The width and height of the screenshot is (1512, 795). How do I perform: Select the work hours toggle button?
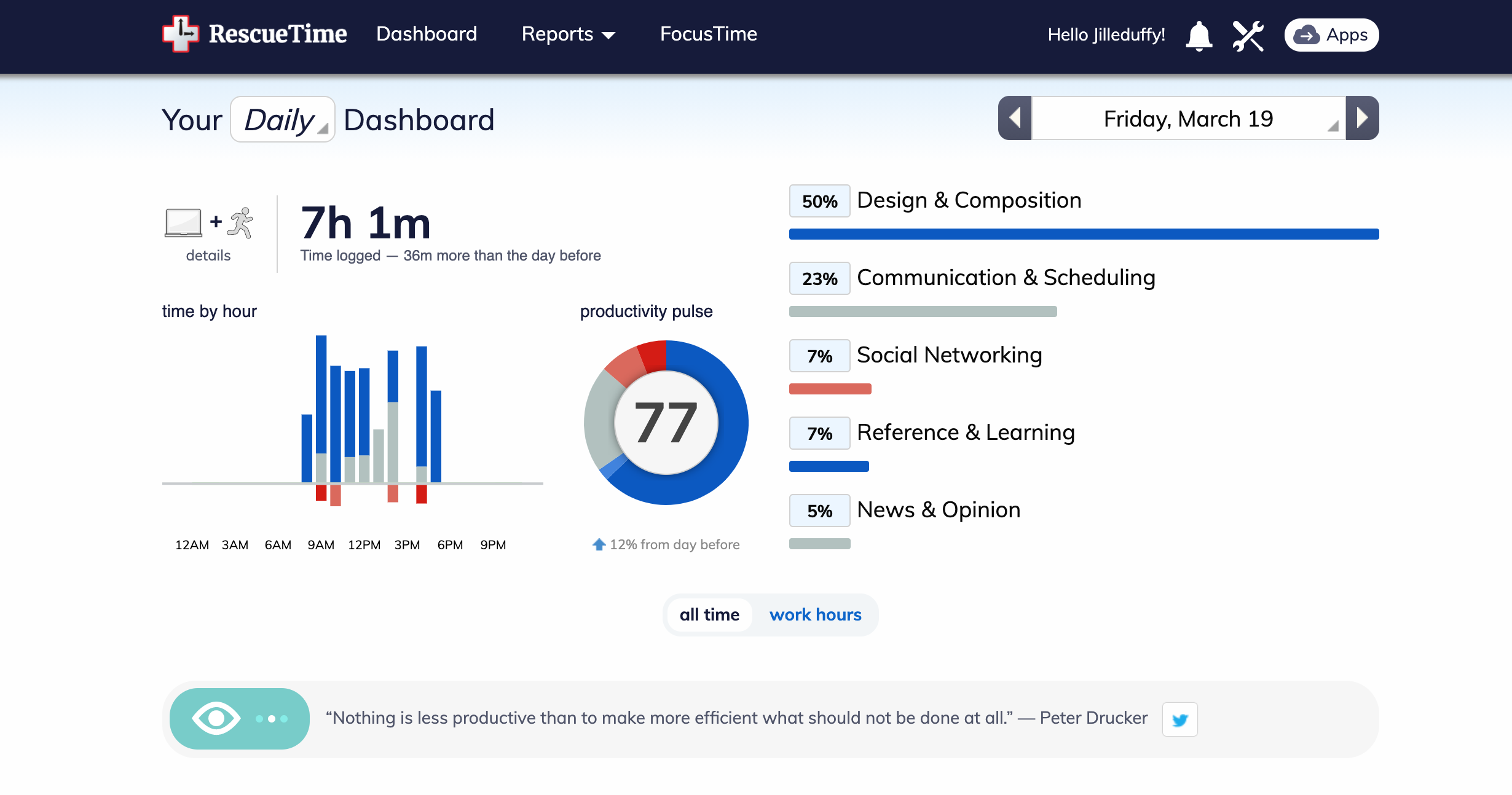point(815,614)
